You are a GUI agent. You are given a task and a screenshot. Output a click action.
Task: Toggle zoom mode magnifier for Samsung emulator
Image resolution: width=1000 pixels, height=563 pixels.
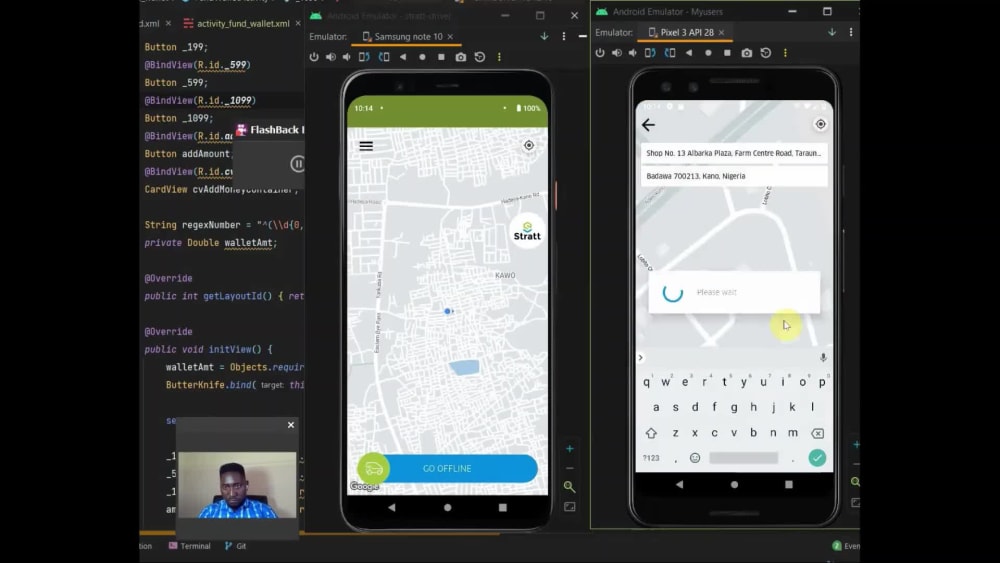pos(570,487)
